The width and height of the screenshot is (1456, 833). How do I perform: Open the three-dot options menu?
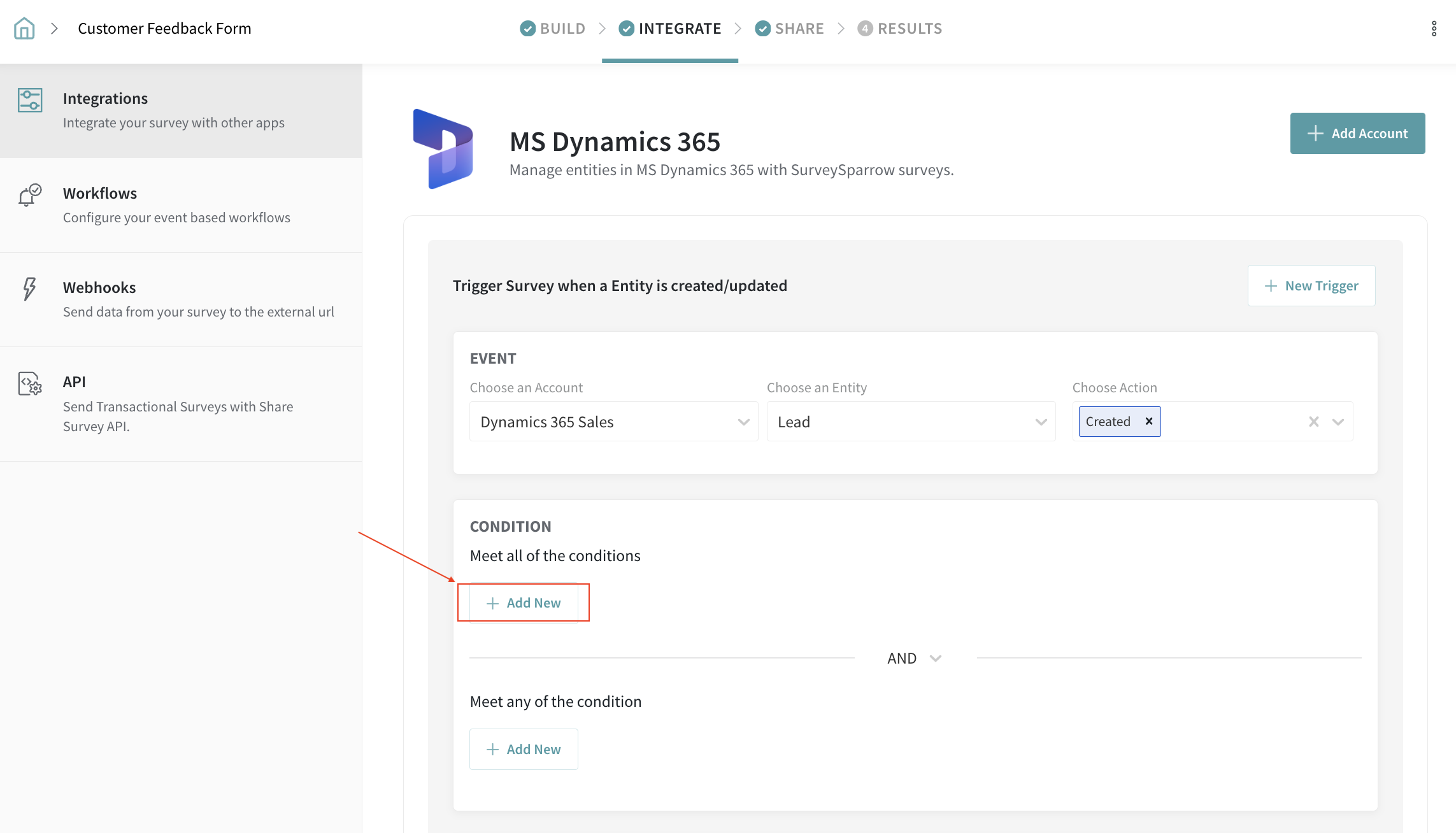pos(1434,29)
